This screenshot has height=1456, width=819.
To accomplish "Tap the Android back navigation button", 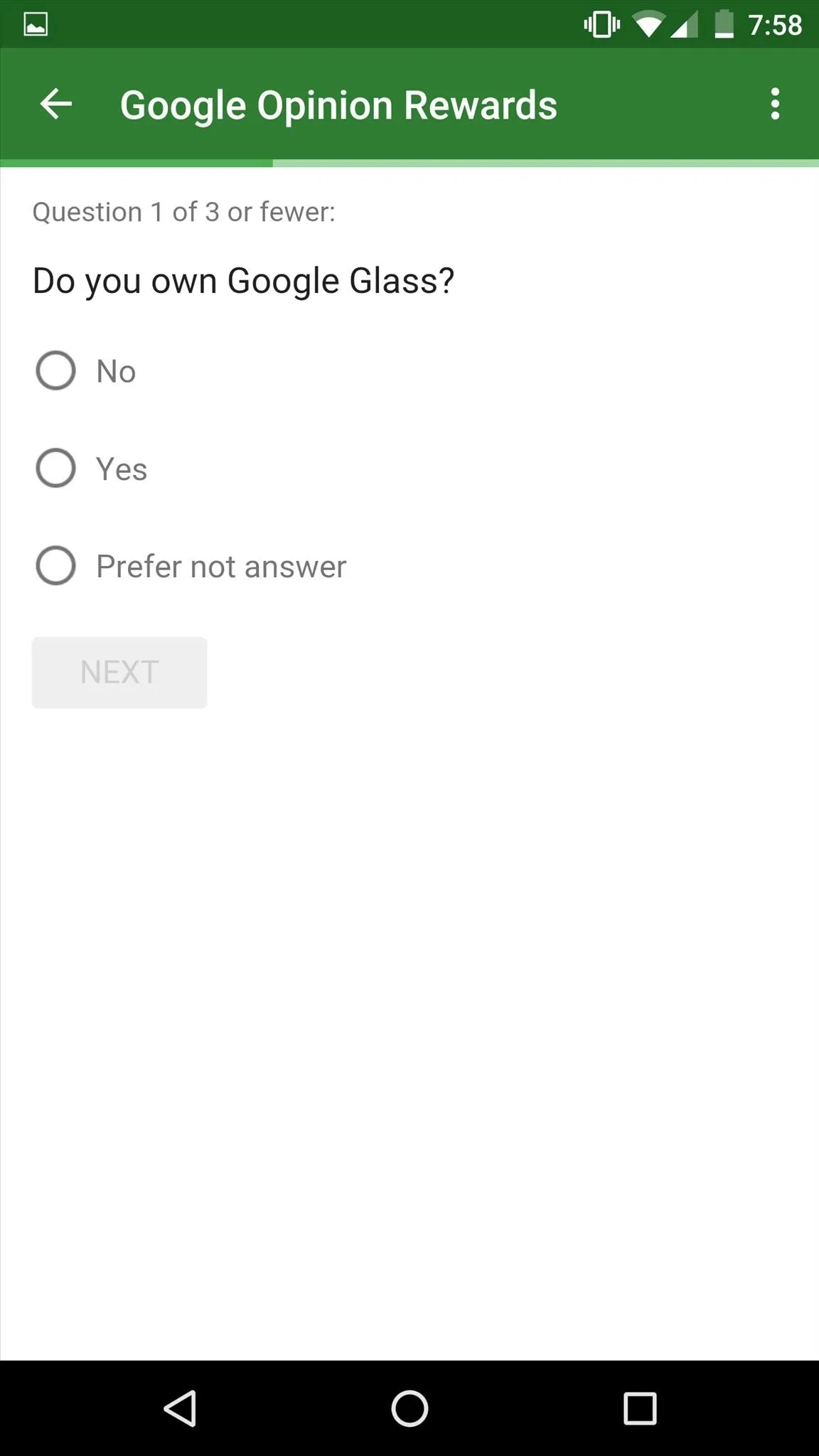I will click(x=180, y=1408).
